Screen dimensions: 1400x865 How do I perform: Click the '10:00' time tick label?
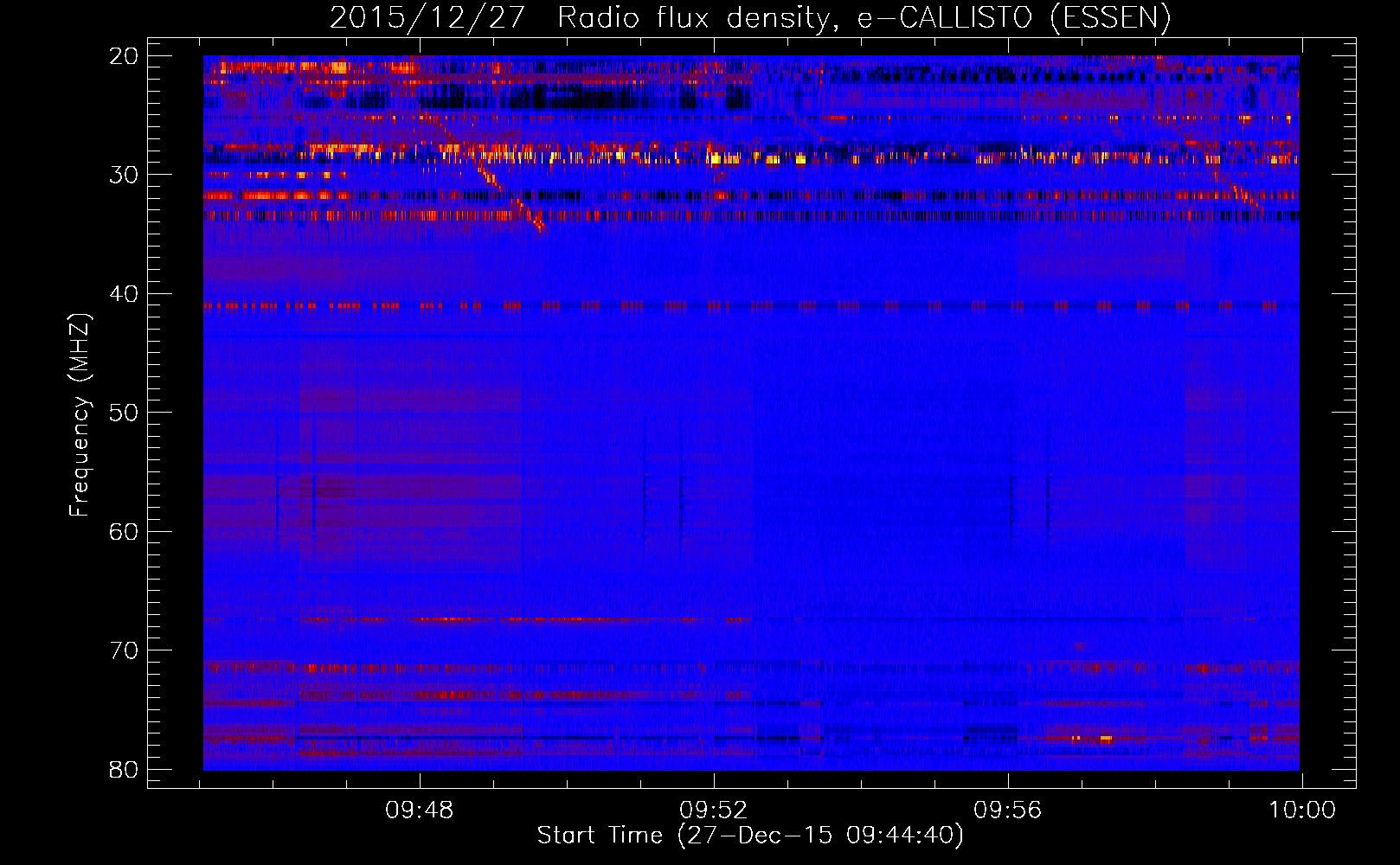[x=1302, y=811]
